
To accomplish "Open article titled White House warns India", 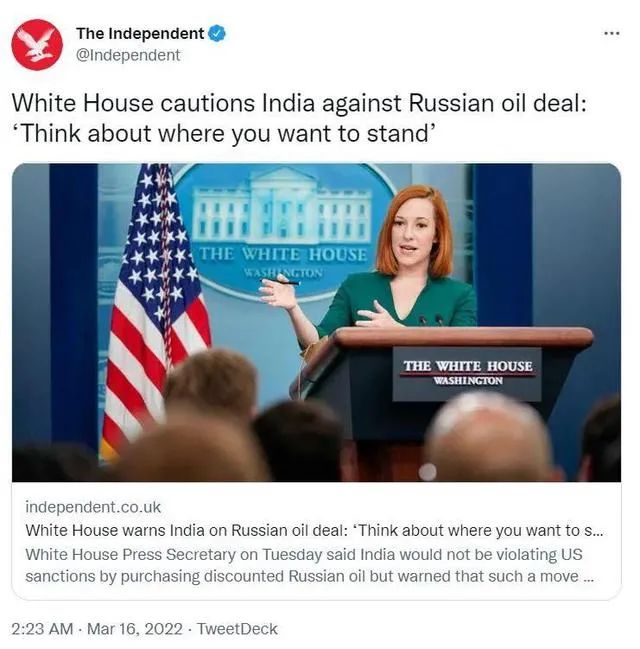I will (314, 530).
